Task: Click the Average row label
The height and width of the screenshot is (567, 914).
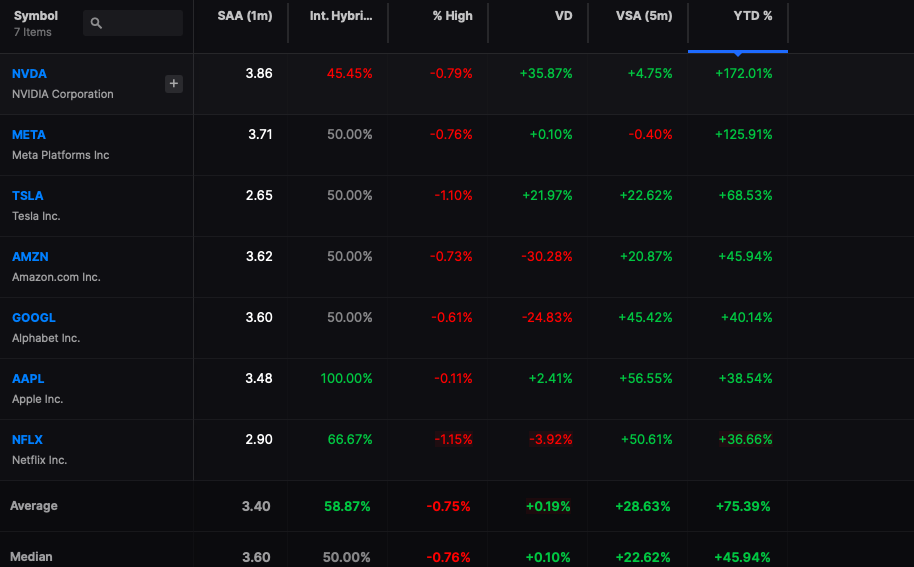Action: pos(34,506)
